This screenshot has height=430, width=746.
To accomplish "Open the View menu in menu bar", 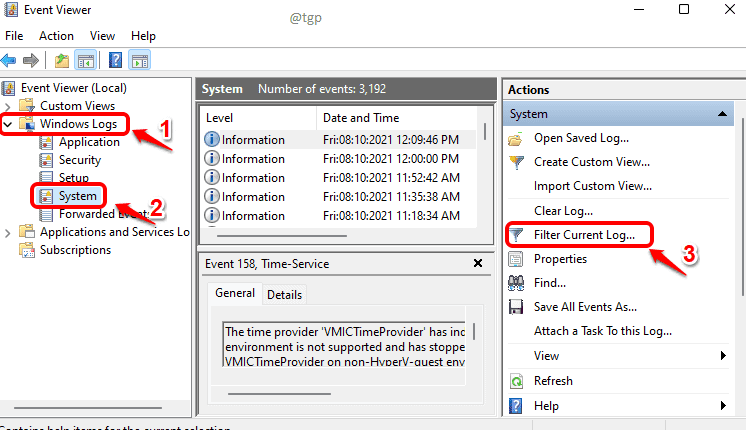I will tap(102, 36).
